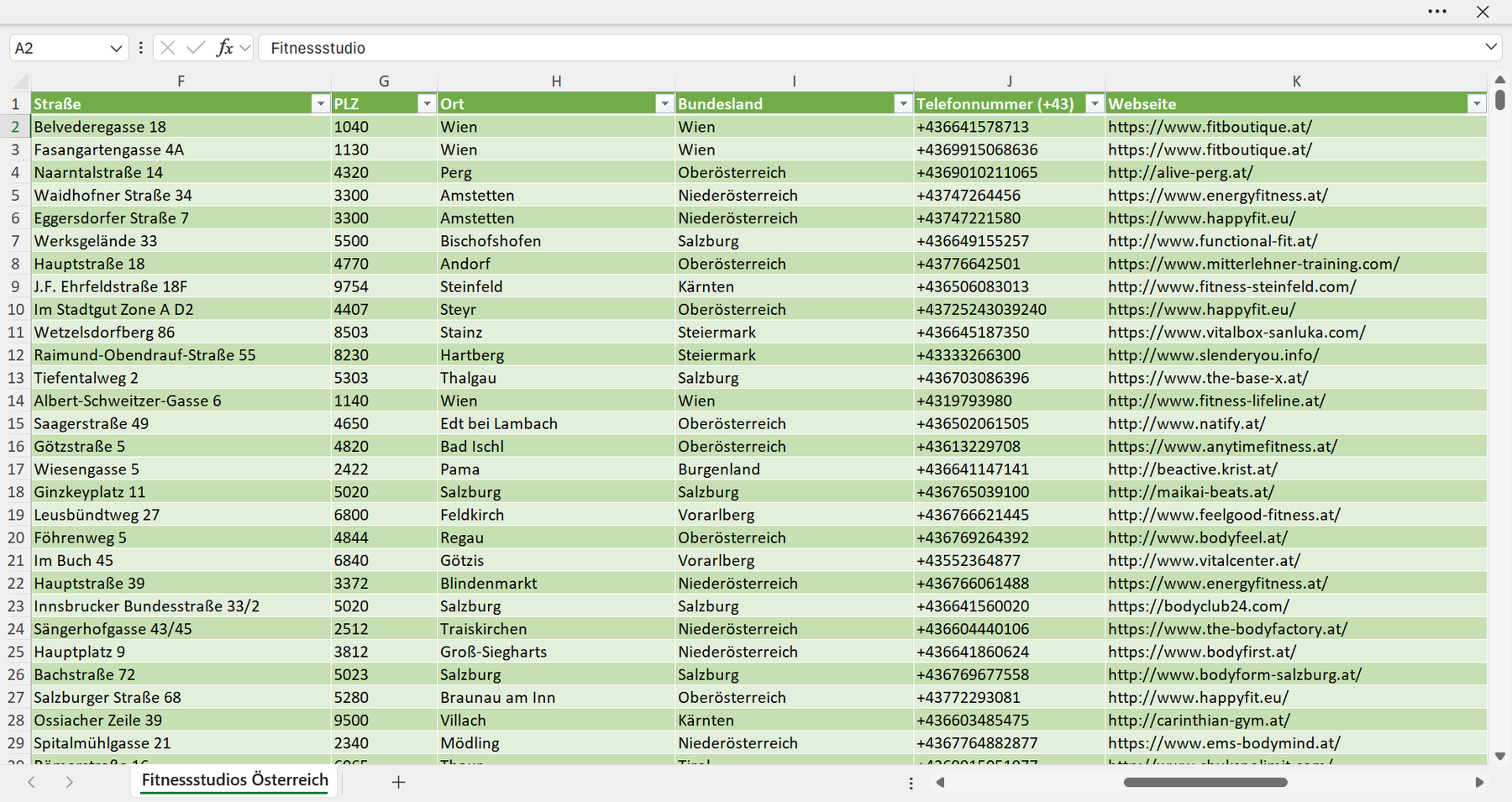The width and height of the screenshot is (1512, 802).
Task: Cancel formula entry with X icon
Action: click(168, 48)
